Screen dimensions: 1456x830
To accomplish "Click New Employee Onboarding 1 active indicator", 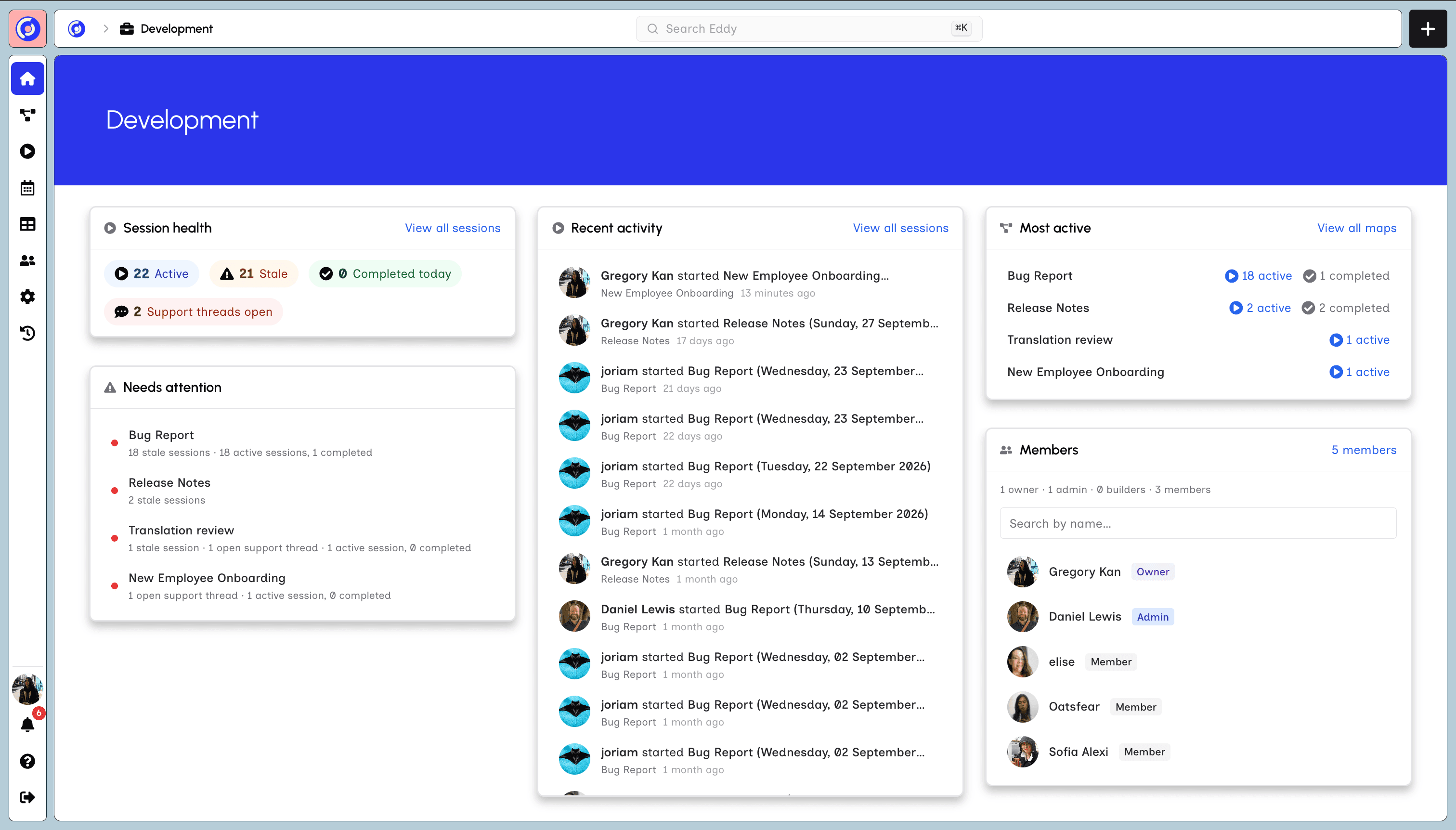I will 1359,372.
